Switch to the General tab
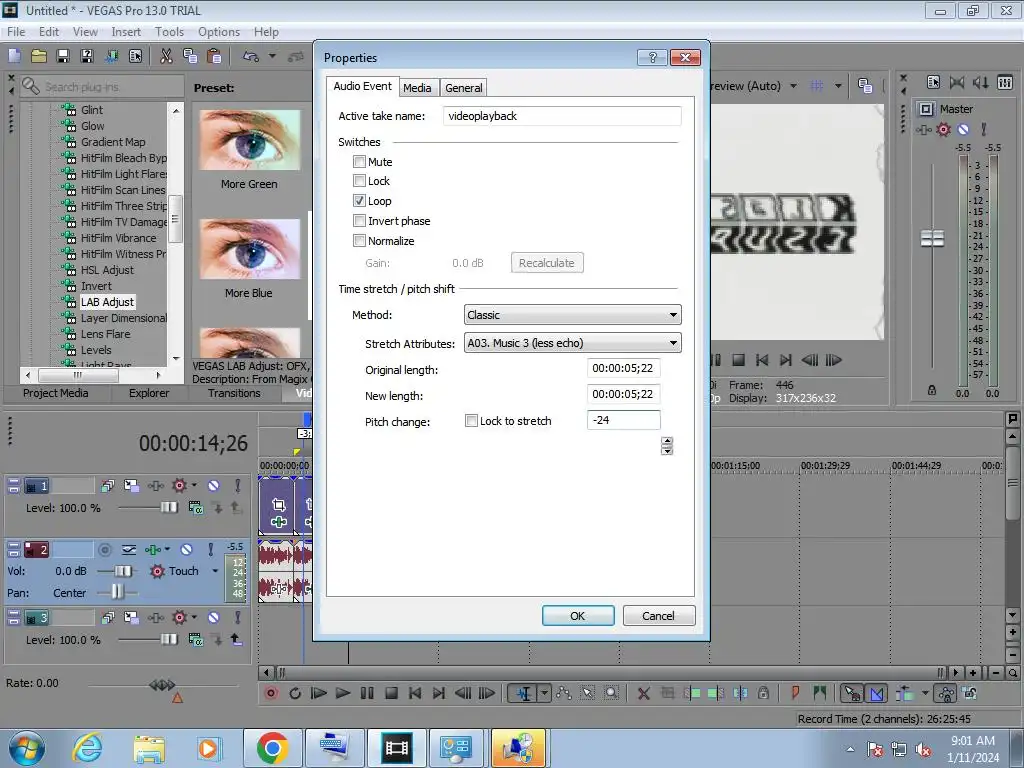The height and width of the screenshot is (768, 1024). [x=464, y=88]
